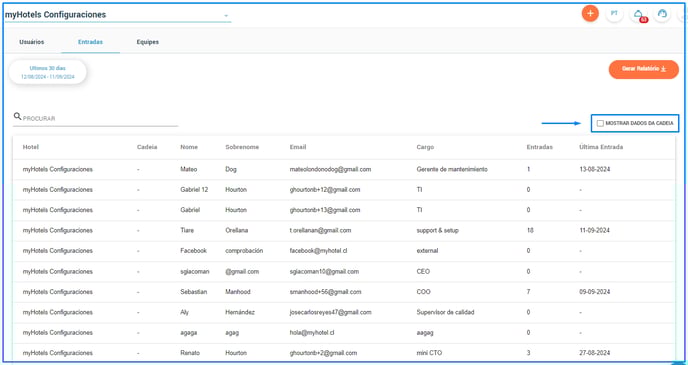Focus the Procurar search field
The image size is (688, 365).
tap(100, 118)
